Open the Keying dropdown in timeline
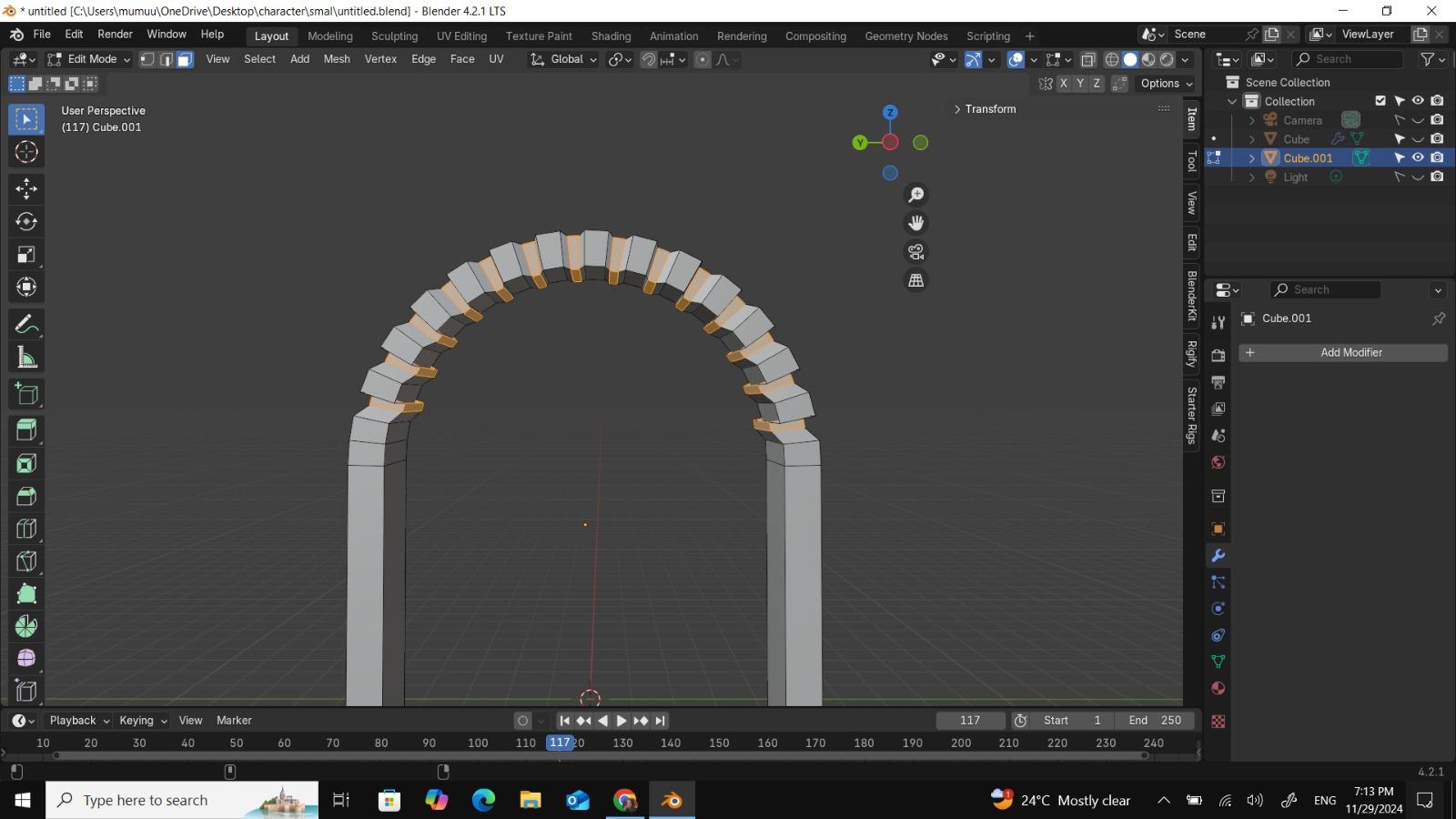 click(143, 720)
